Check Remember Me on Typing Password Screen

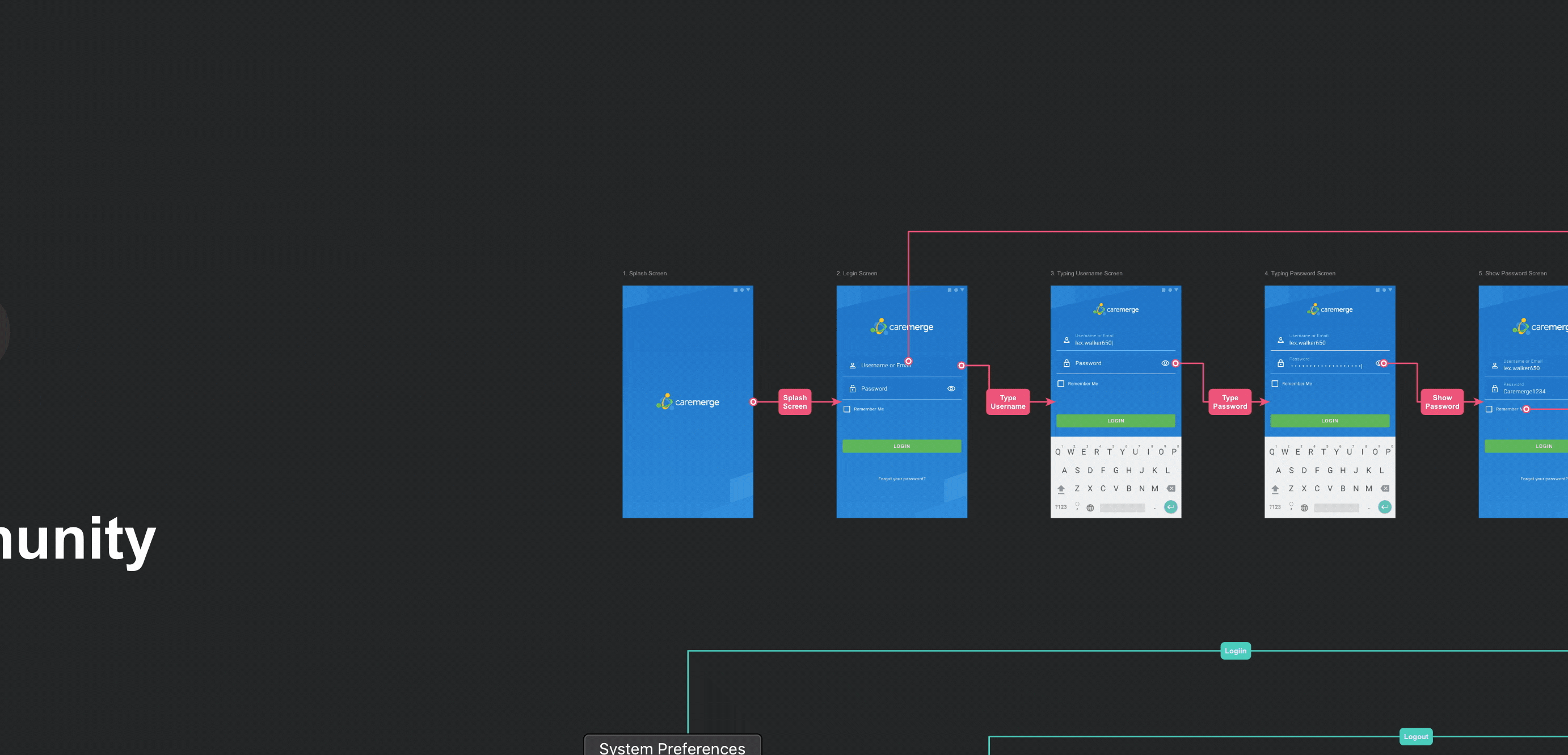(1275, 384)
